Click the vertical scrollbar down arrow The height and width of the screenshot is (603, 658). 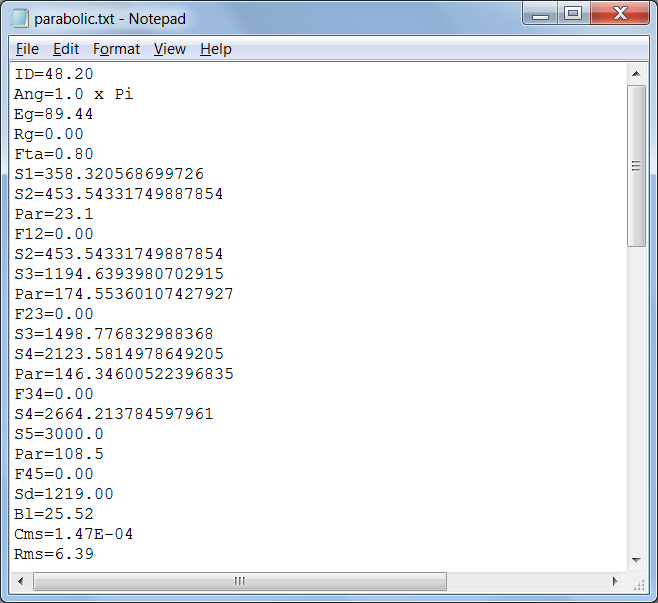tap(636, 560)
